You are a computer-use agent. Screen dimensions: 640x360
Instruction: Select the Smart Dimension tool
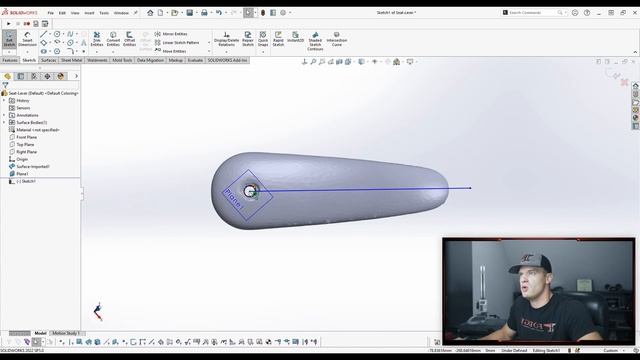27,39
